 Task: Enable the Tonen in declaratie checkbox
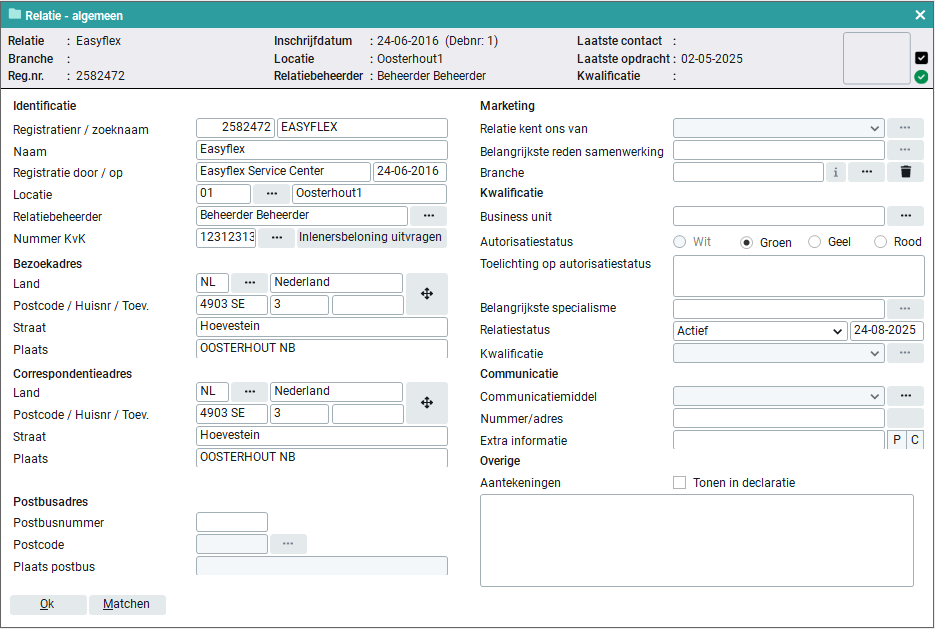[x=681, y=483]
